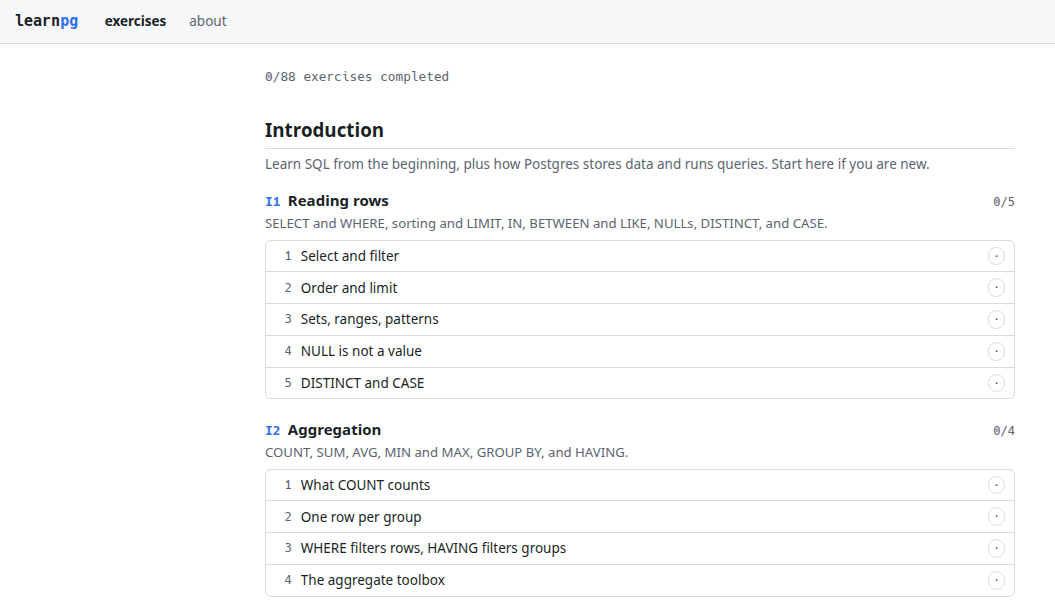
Task: Click '0/88 exercises completed' text
Action: coord(357,77)
